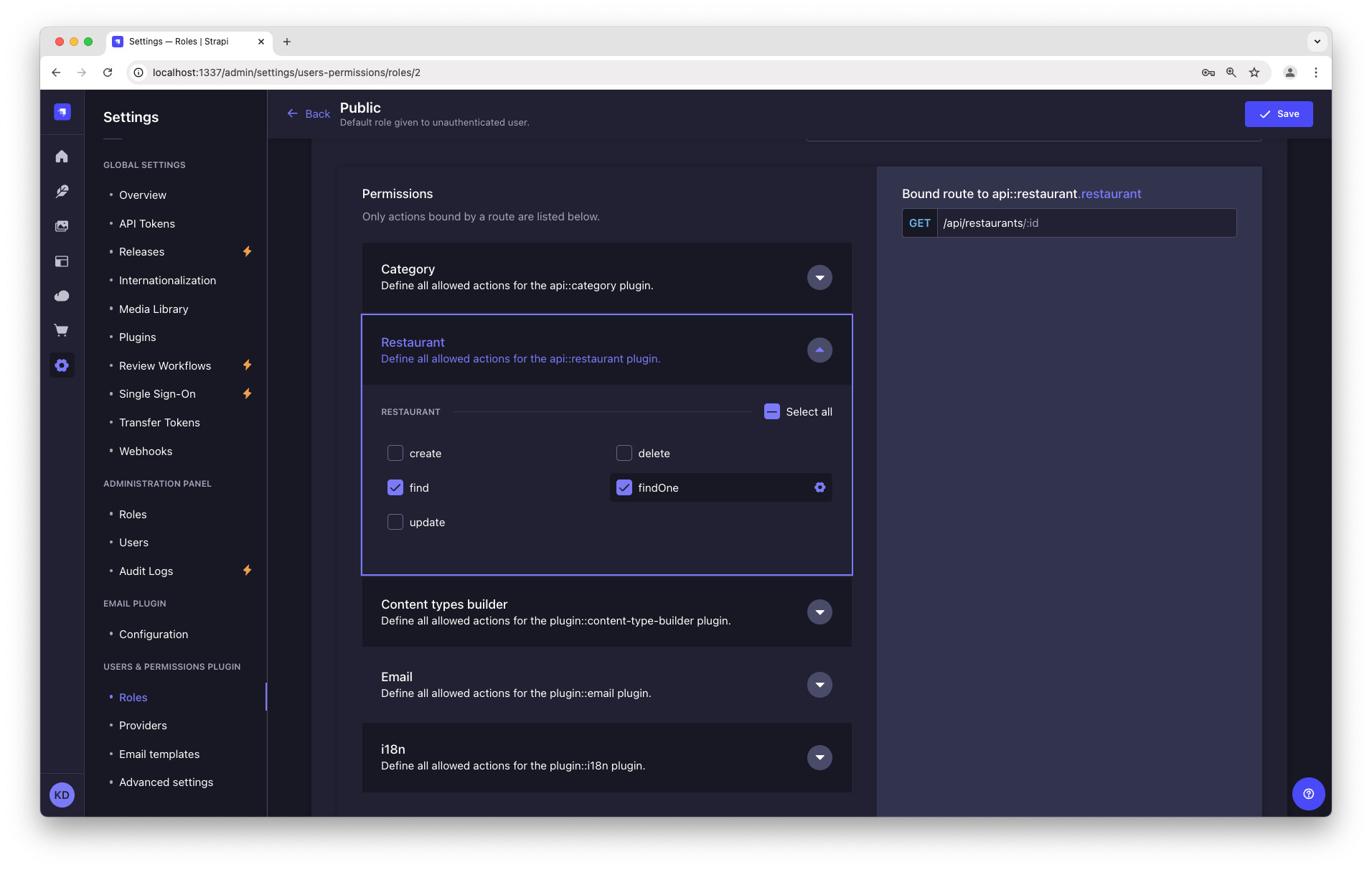Viewport: 1372px width, 870px height.
Task: Disable the find permission checkbox
Action: (x=395, y=487)
